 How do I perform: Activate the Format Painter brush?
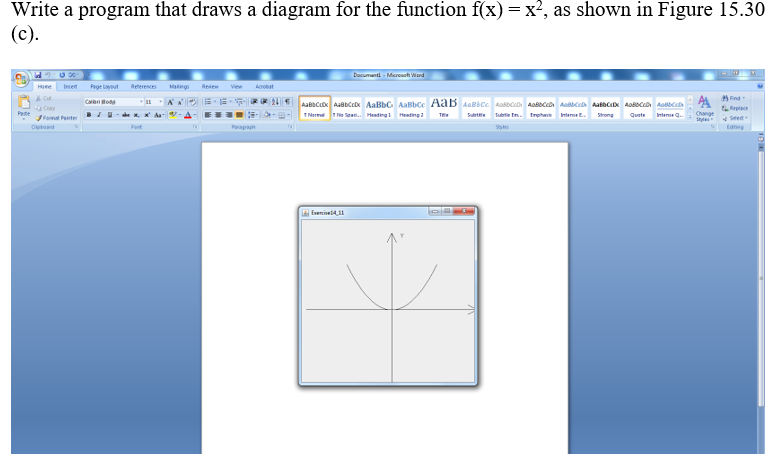pyautogui.click(x=56, y=118)
